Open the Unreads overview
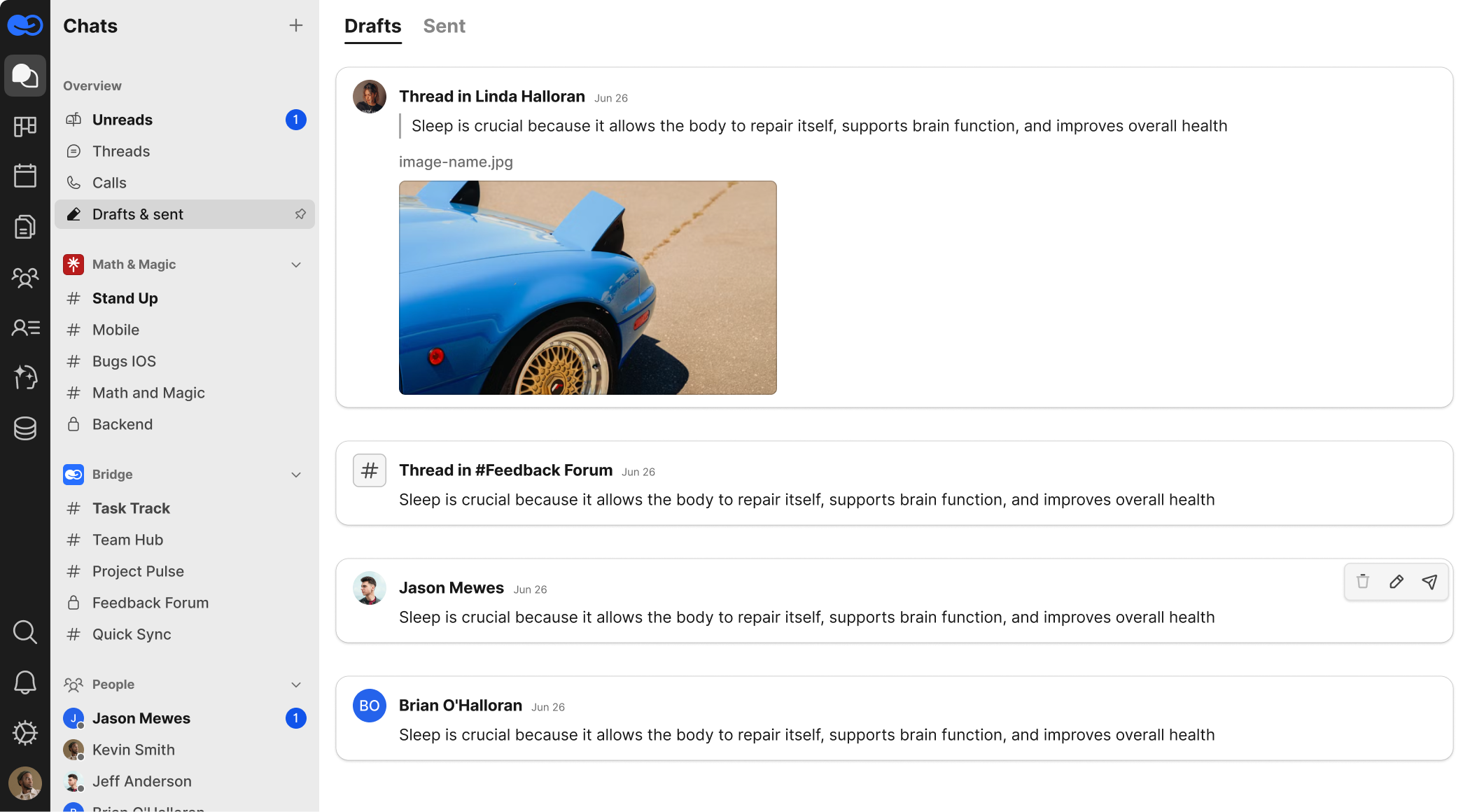This screenshot has height=812, width=1470. click(122, 120)
